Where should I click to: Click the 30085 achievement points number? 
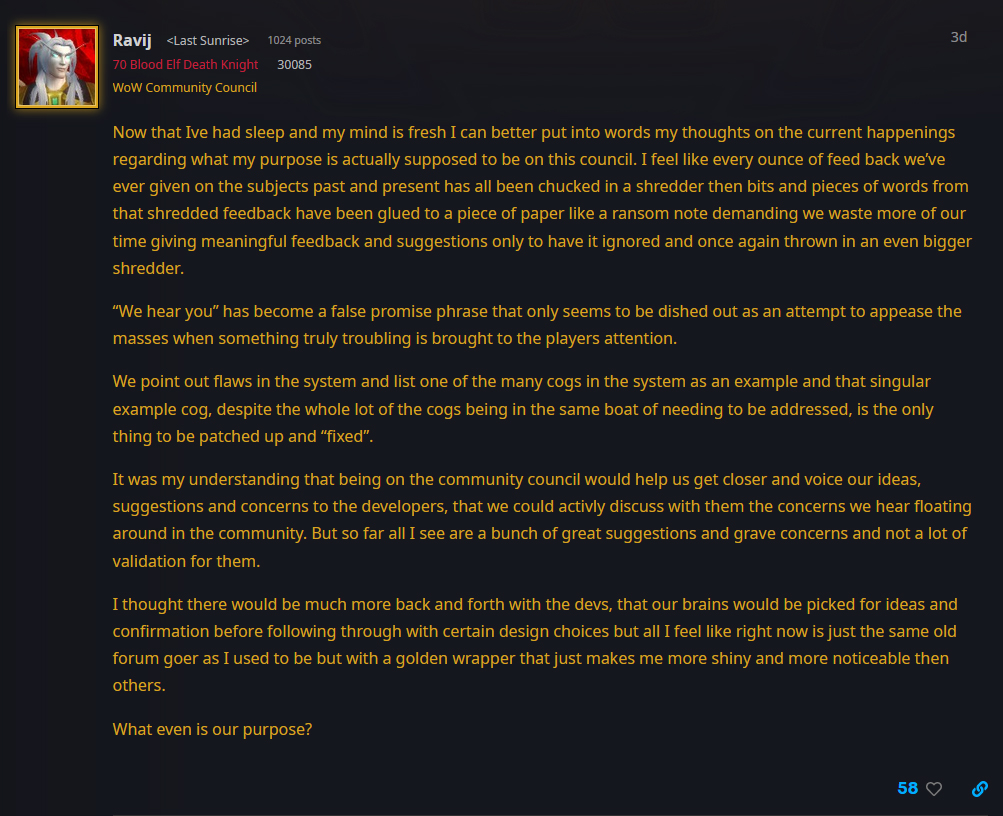click(294, 64)
